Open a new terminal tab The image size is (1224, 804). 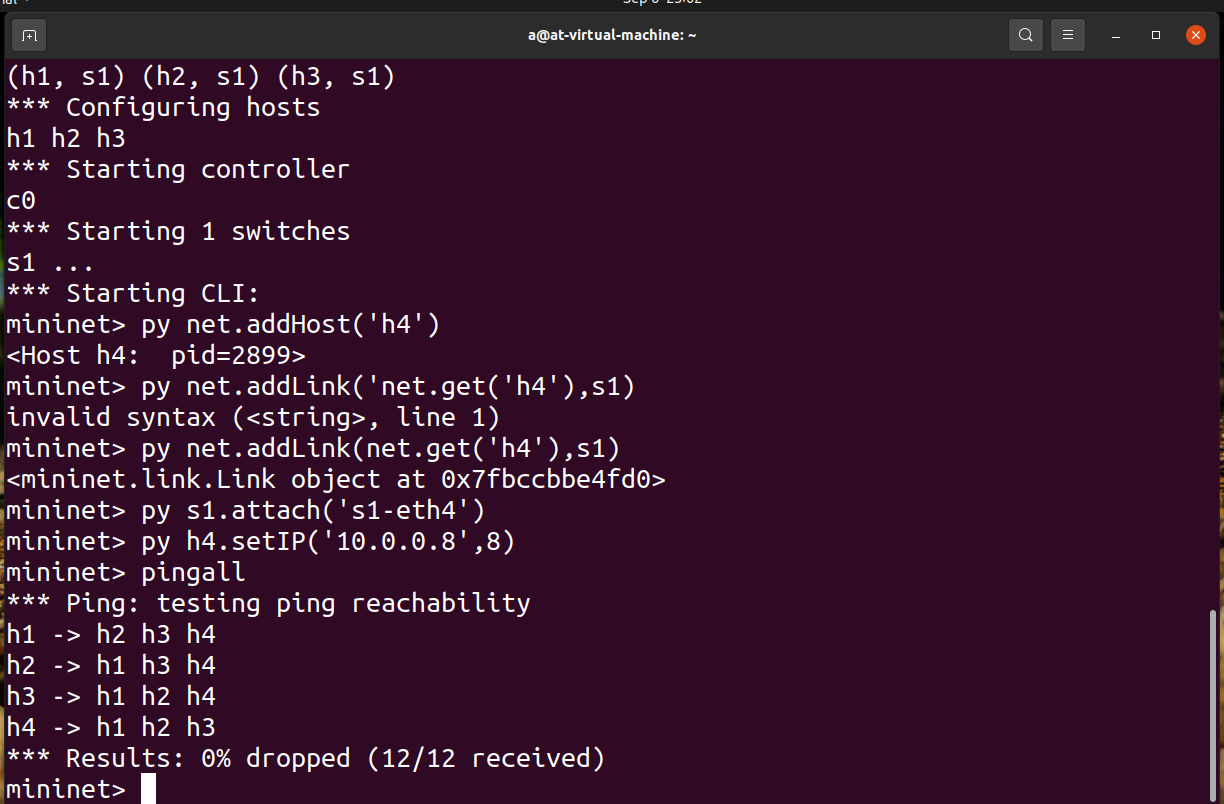coord(29,35)
